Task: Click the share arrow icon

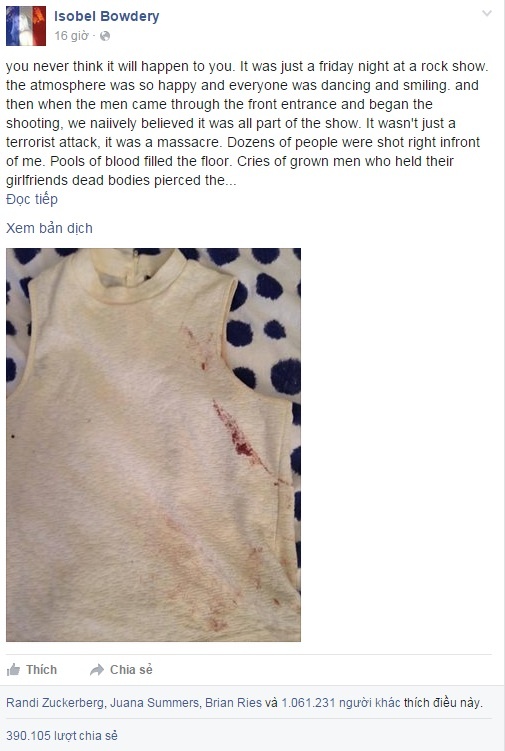Action: click(97, 670)
